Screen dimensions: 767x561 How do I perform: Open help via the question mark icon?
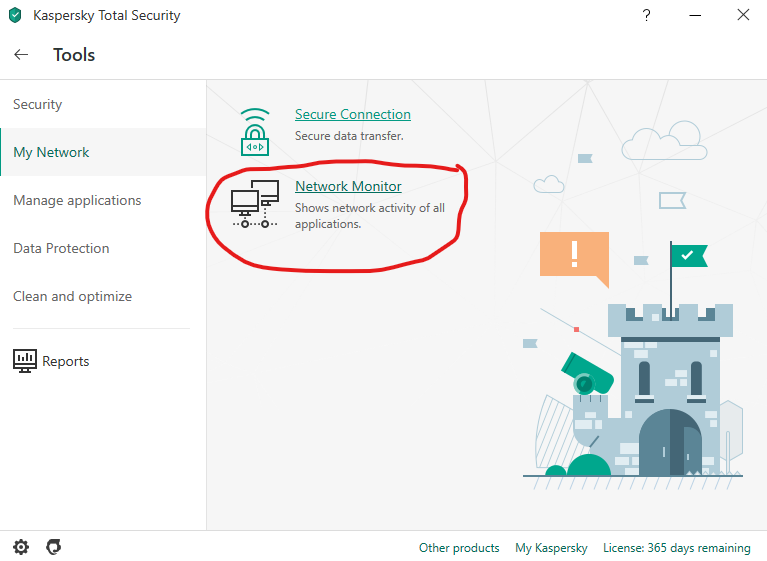pos(646,15)
